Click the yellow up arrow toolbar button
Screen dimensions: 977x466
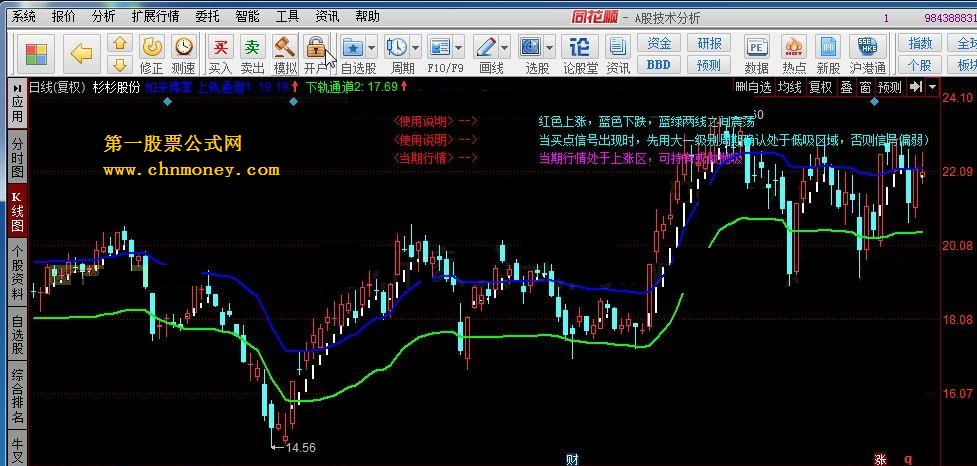pyautogui.click(x=120, y=43)
